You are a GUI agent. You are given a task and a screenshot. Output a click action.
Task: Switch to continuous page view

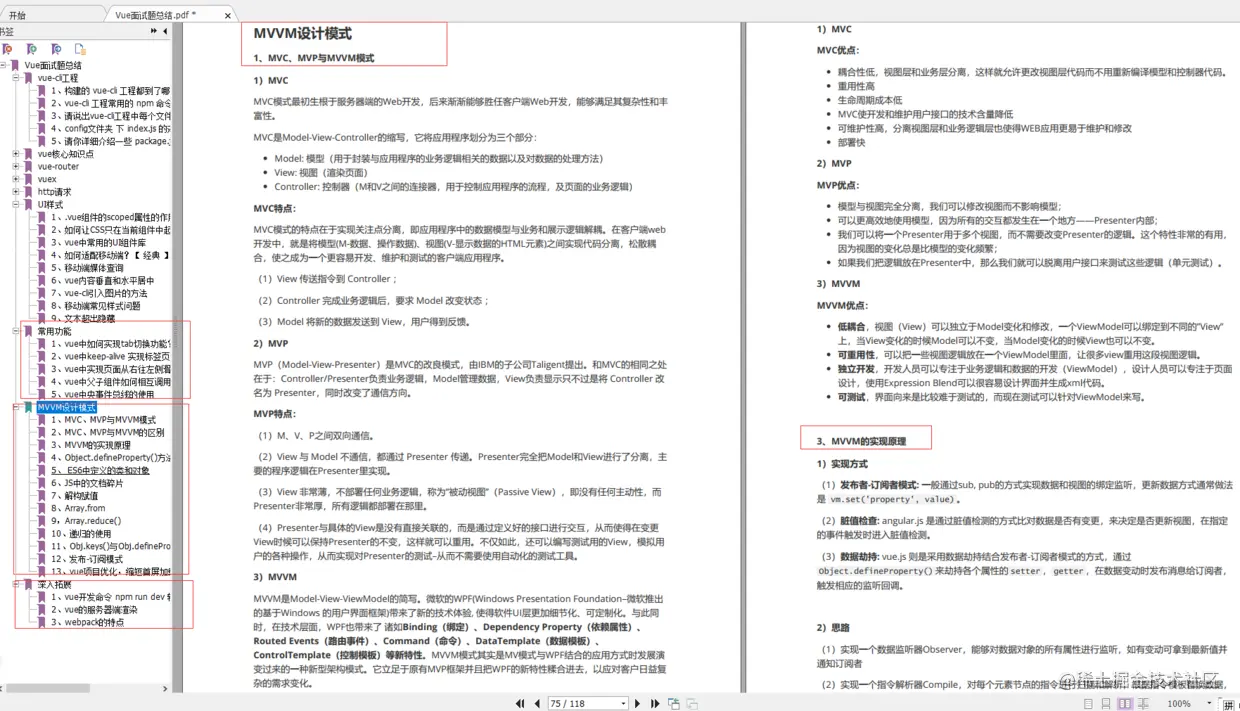pyautogui.click(x=1106, y=703)
